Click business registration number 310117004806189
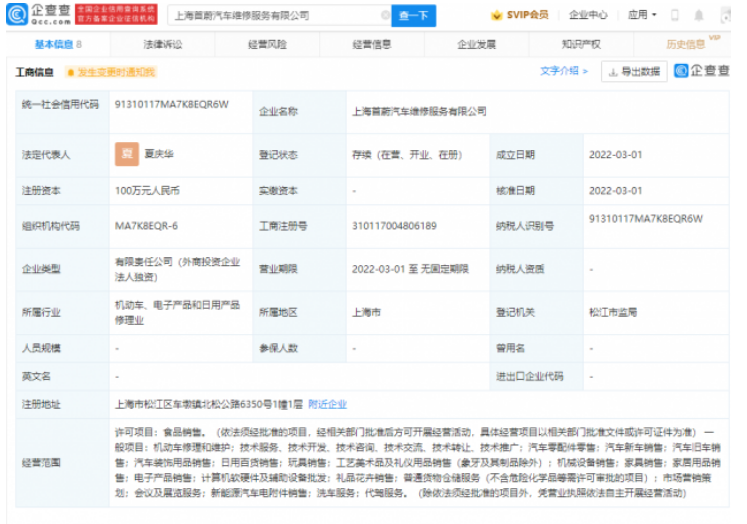Image resolution: width=747 pixels, height=524 pixels. tap(394, 226)
